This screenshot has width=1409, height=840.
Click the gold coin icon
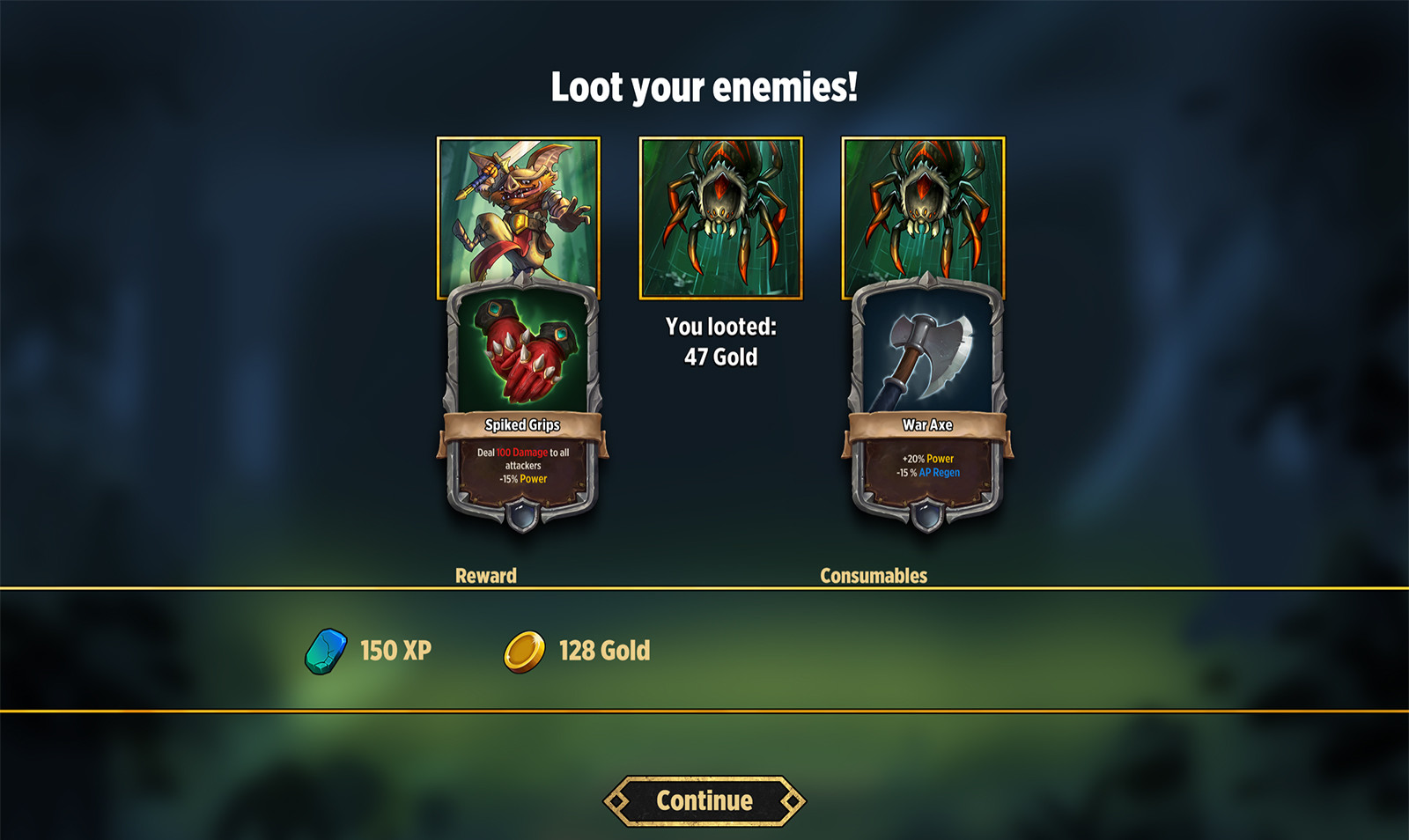click(x=524, y=652)
